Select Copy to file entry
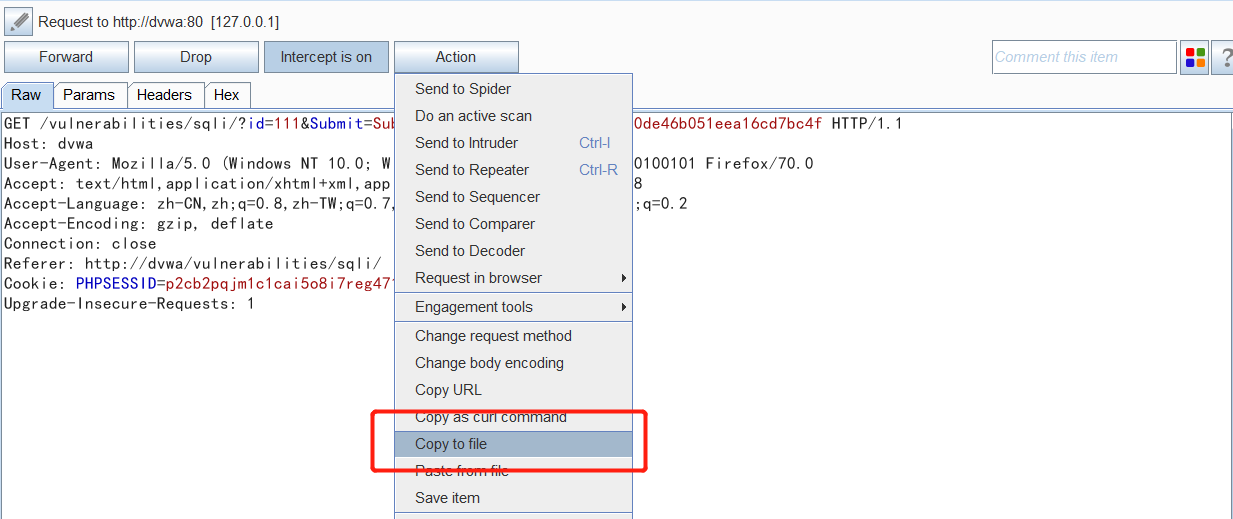 point(514,444)
